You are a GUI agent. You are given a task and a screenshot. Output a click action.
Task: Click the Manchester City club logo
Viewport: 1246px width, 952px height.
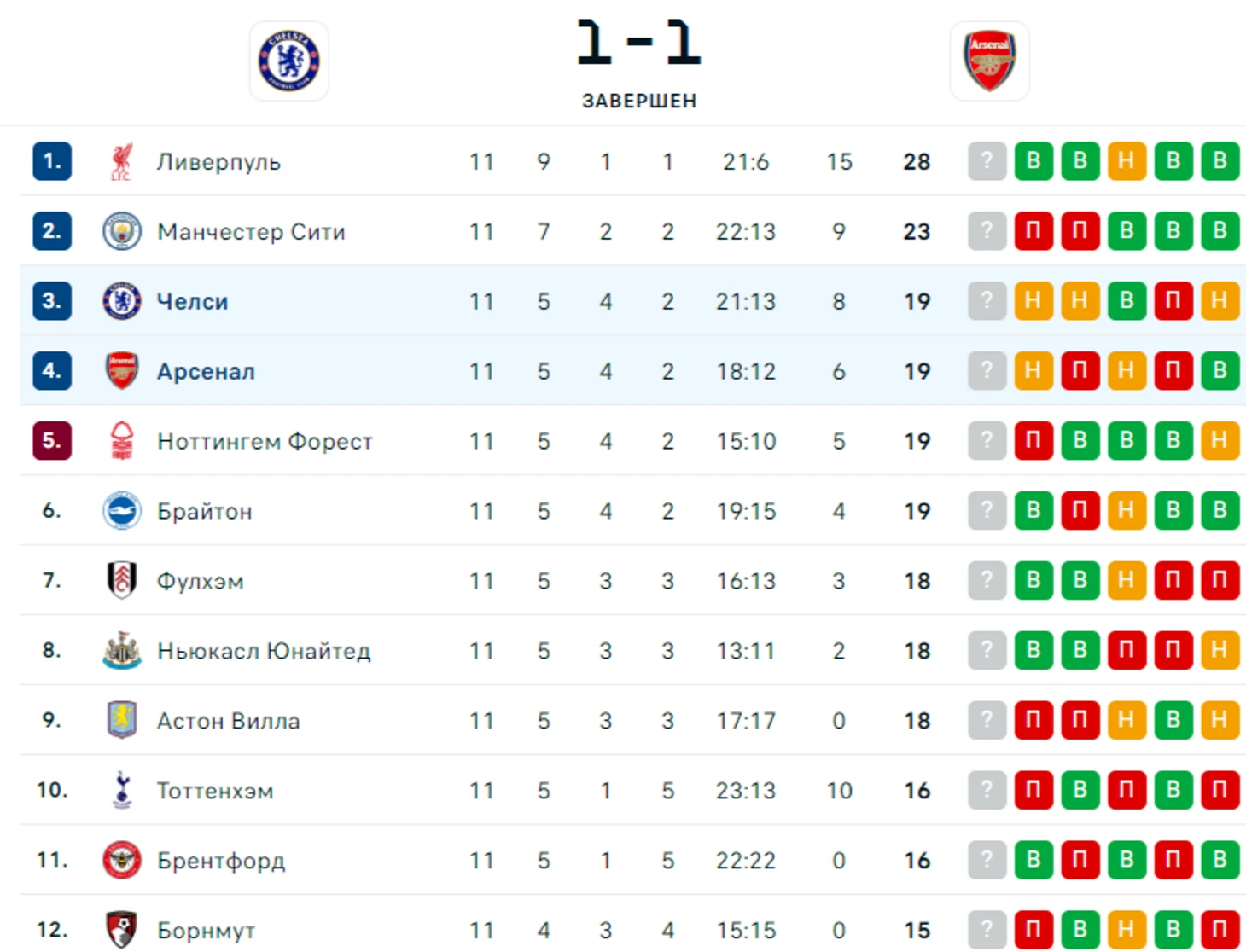[x=121, y=231]
